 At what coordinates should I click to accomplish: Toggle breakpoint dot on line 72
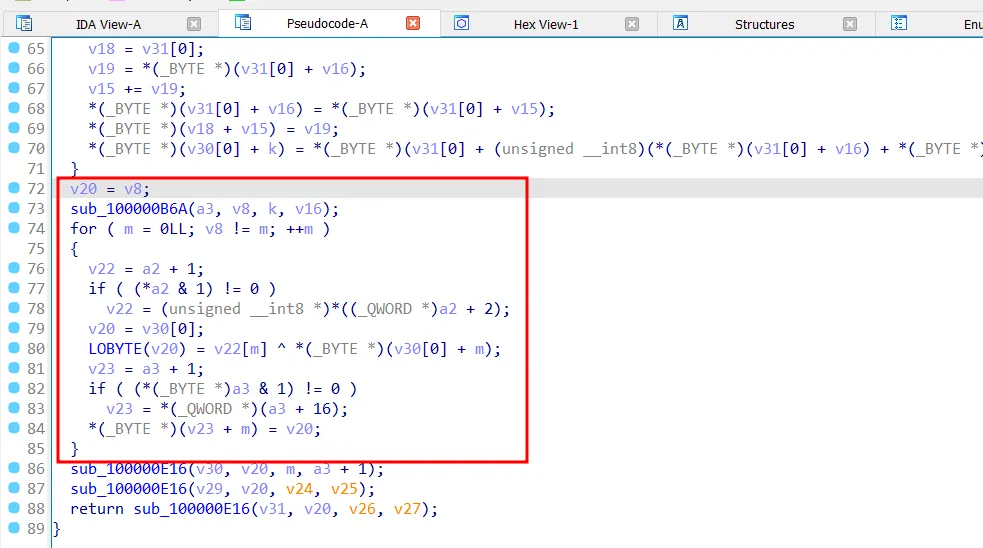point(14,188)
